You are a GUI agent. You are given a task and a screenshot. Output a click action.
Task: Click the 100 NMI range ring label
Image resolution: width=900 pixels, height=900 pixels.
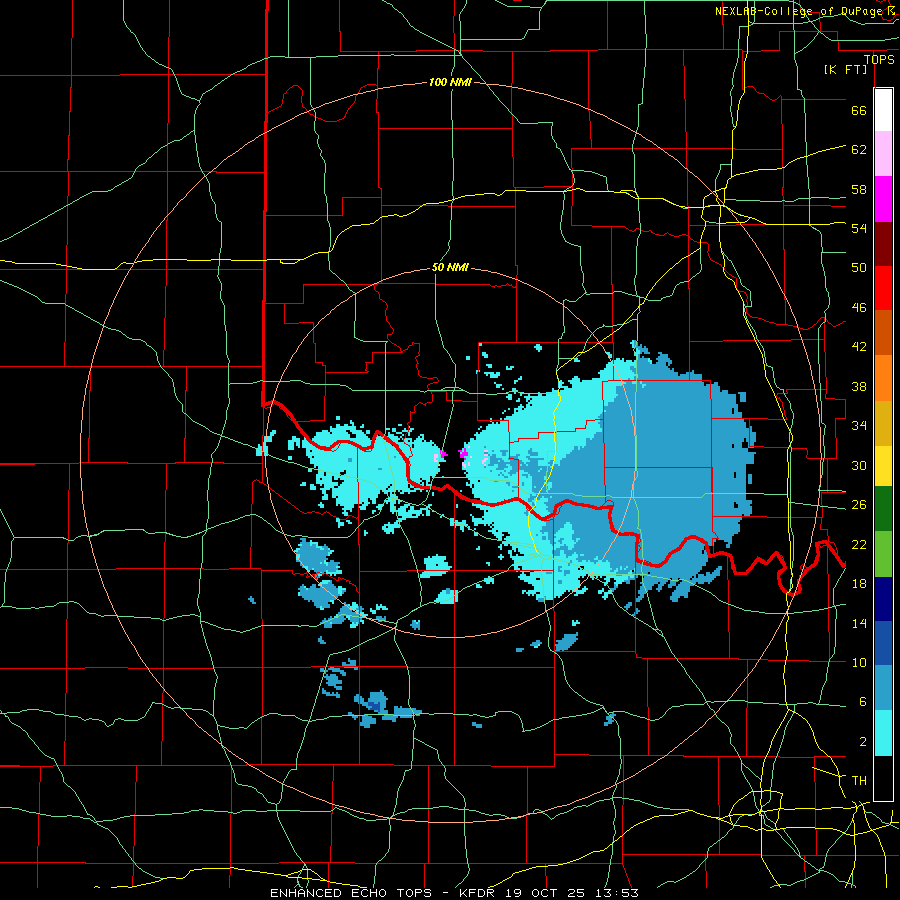point(450,82)
